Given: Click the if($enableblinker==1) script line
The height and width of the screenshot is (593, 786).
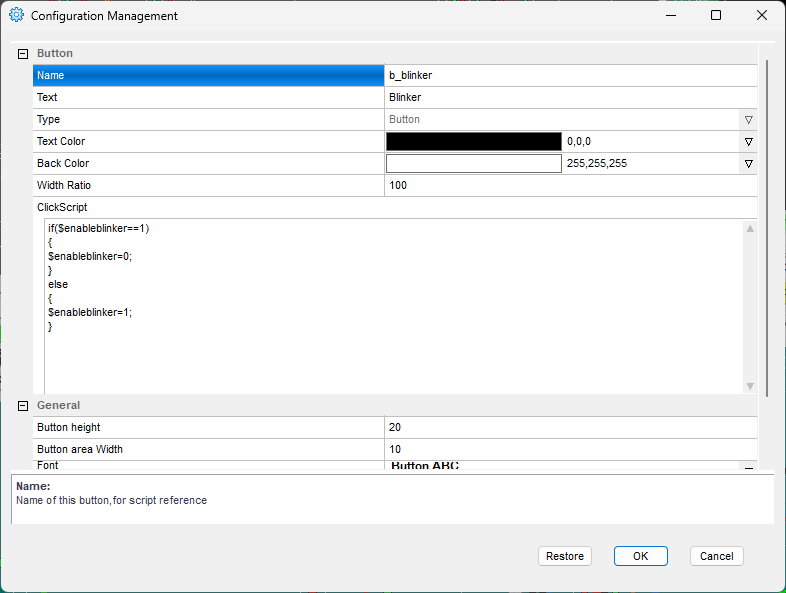Looking at the screenshot, I should [x=99, y=229].
